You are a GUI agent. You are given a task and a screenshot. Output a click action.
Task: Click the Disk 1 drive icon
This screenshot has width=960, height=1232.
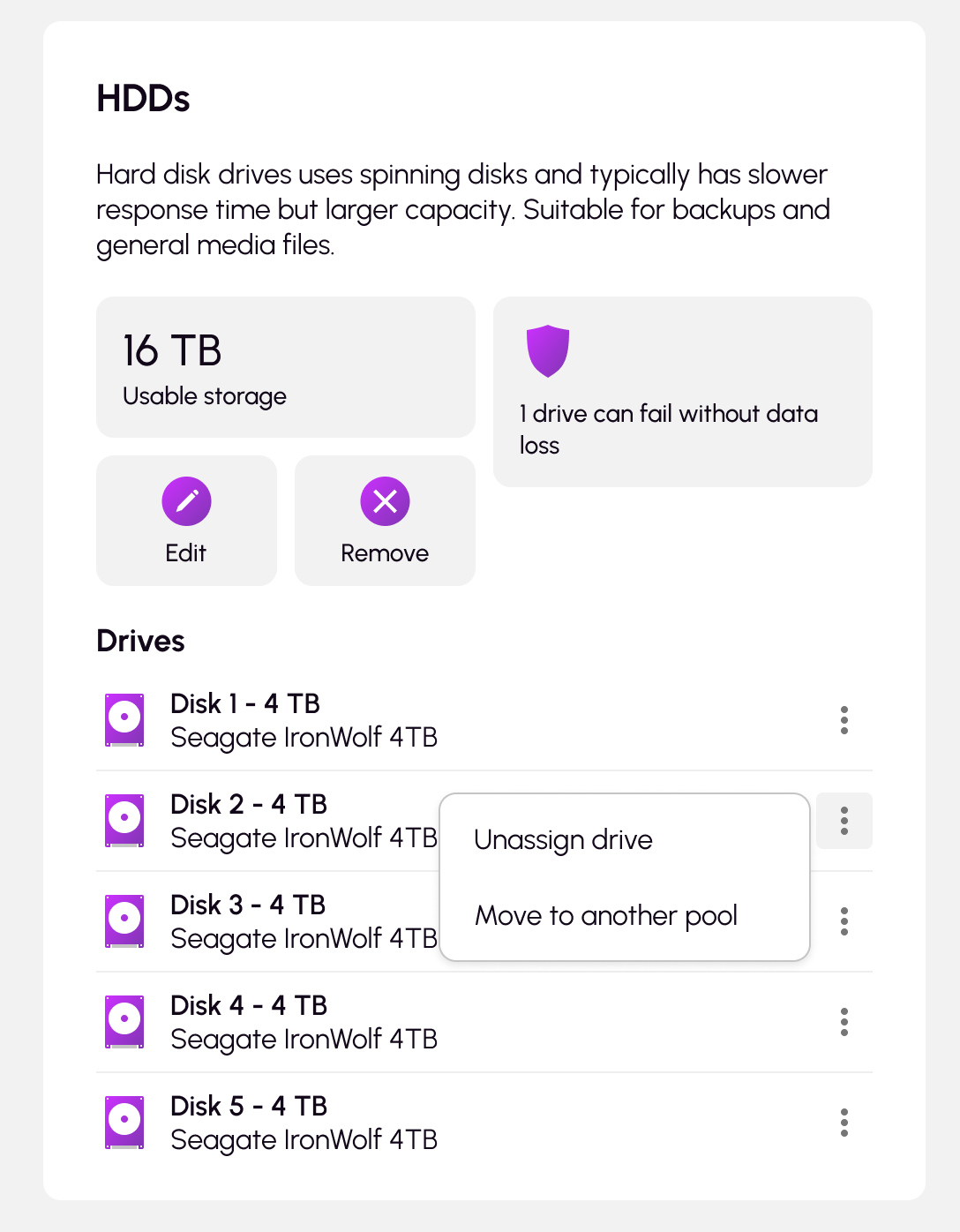coord(124,720)
